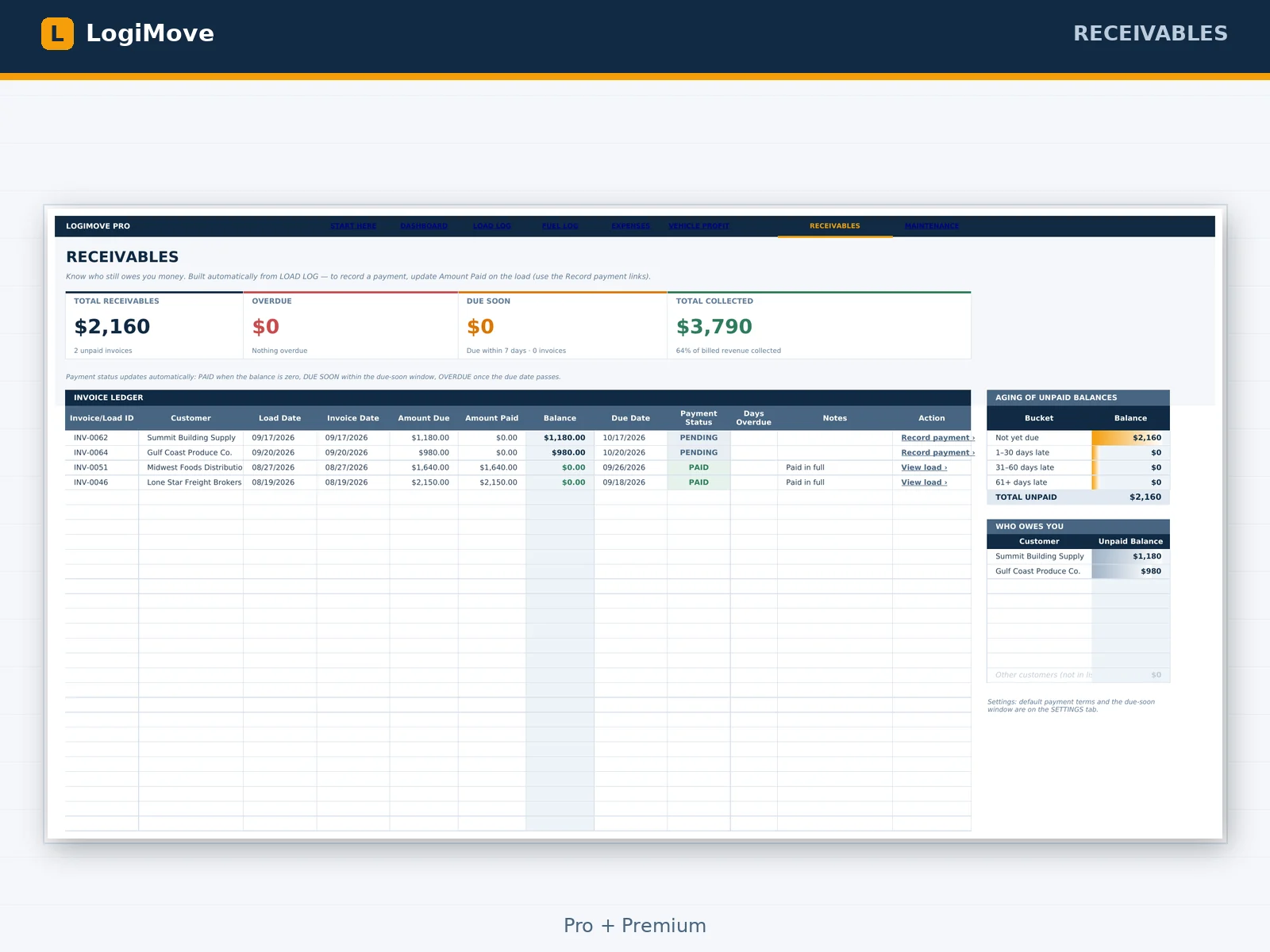Select the INV-0051 invoice cell
The height and width of the screenshot is (952, 1270).
102,468
